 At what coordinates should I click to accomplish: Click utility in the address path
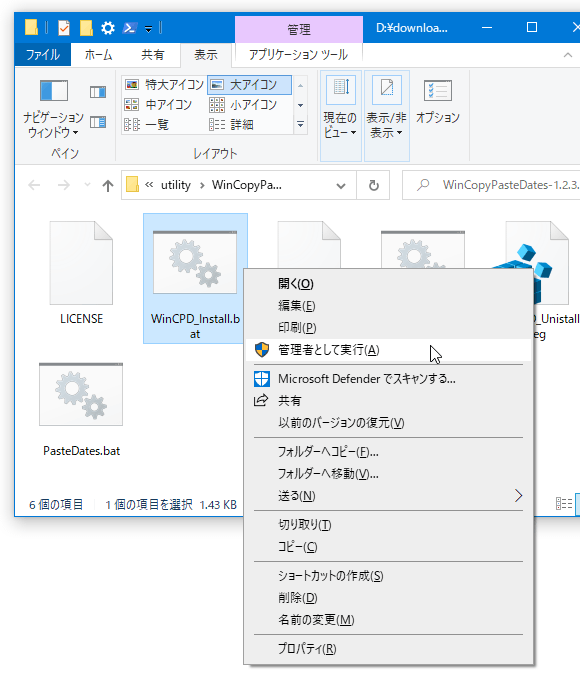[x=176, y=185]
